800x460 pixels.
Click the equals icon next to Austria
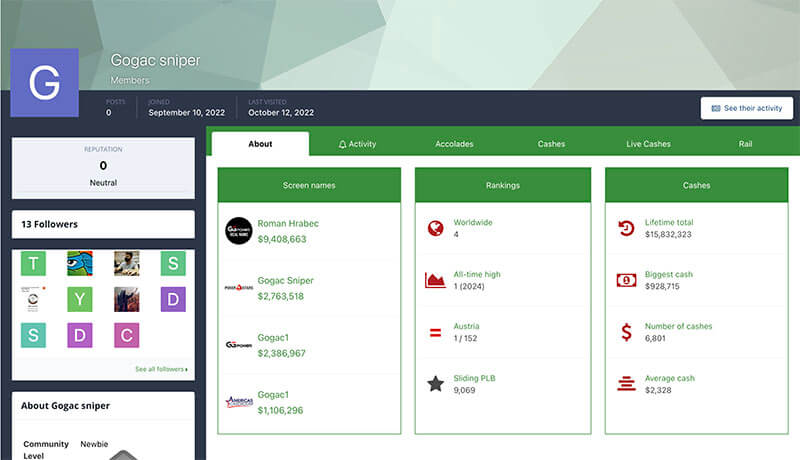(435, 332)
